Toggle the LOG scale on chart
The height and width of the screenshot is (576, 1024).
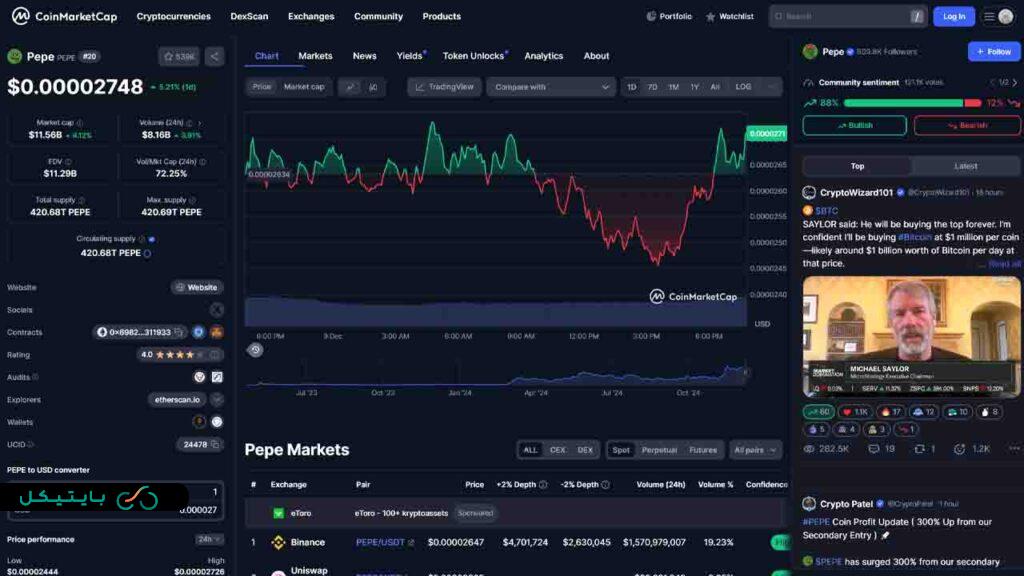click(x=743, y=87)
